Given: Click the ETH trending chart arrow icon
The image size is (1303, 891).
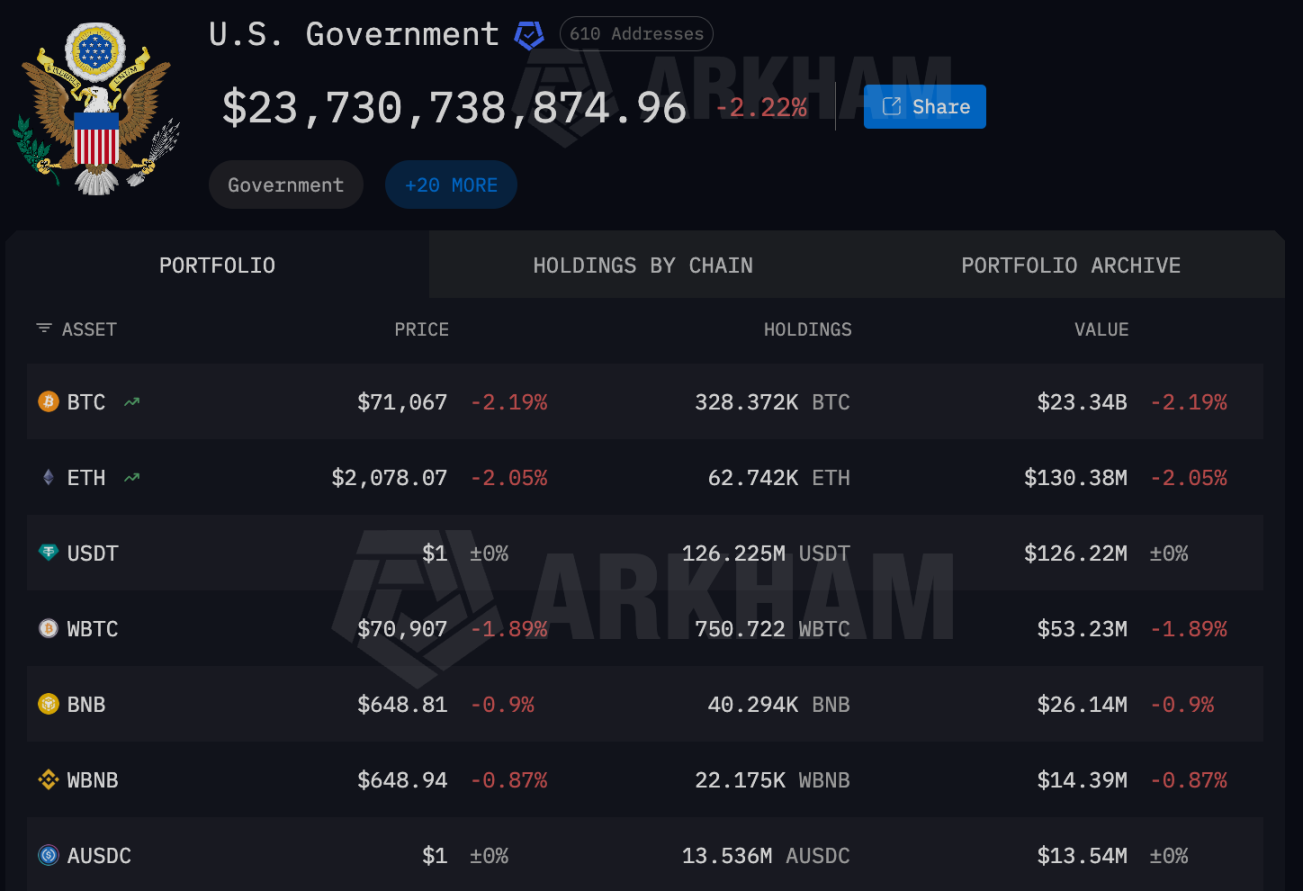Looking at the screenshot, I should coord(131,478).
